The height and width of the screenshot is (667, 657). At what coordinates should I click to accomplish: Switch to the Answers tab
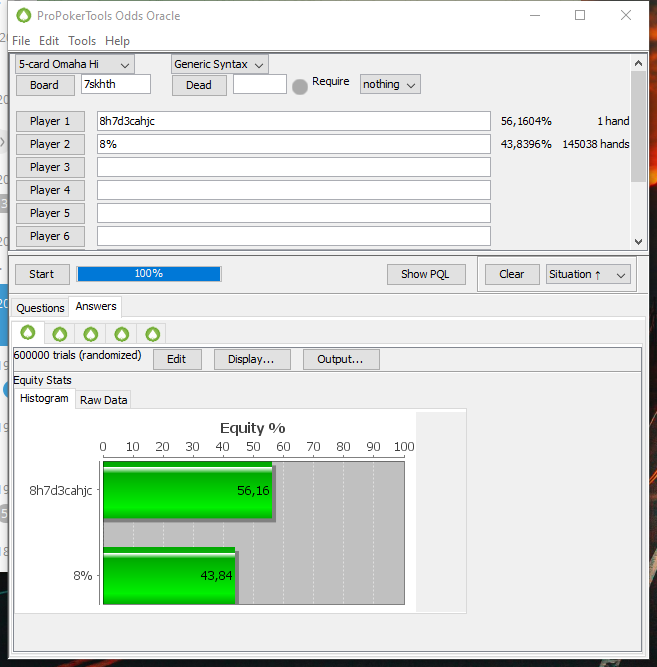click(x=96, y=306)
